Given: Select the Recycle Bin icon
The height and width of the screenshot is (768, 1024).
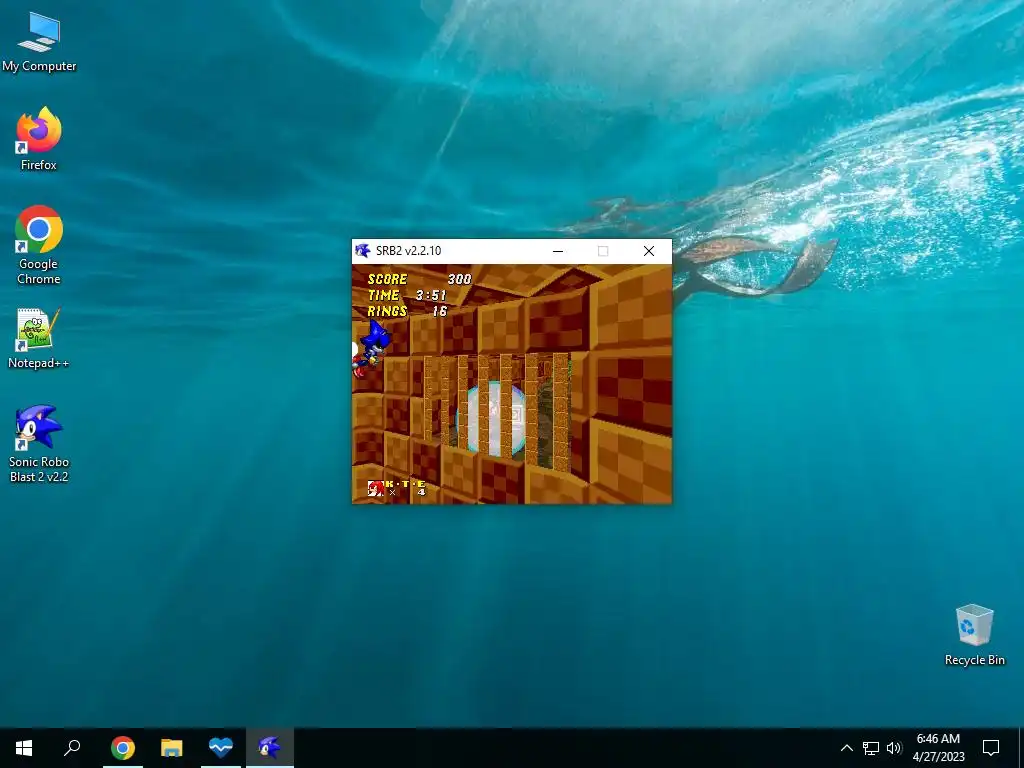Looking at the screenshot, I should pyautogui.click(x=974, y=635).
